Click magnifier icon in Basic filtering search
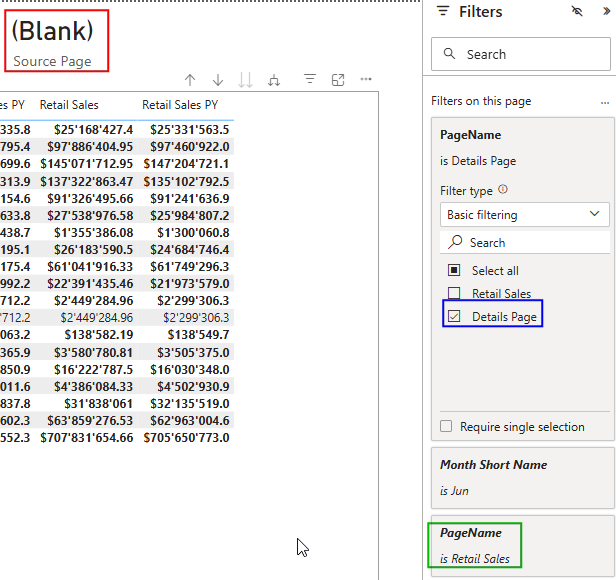 point(456,242)
